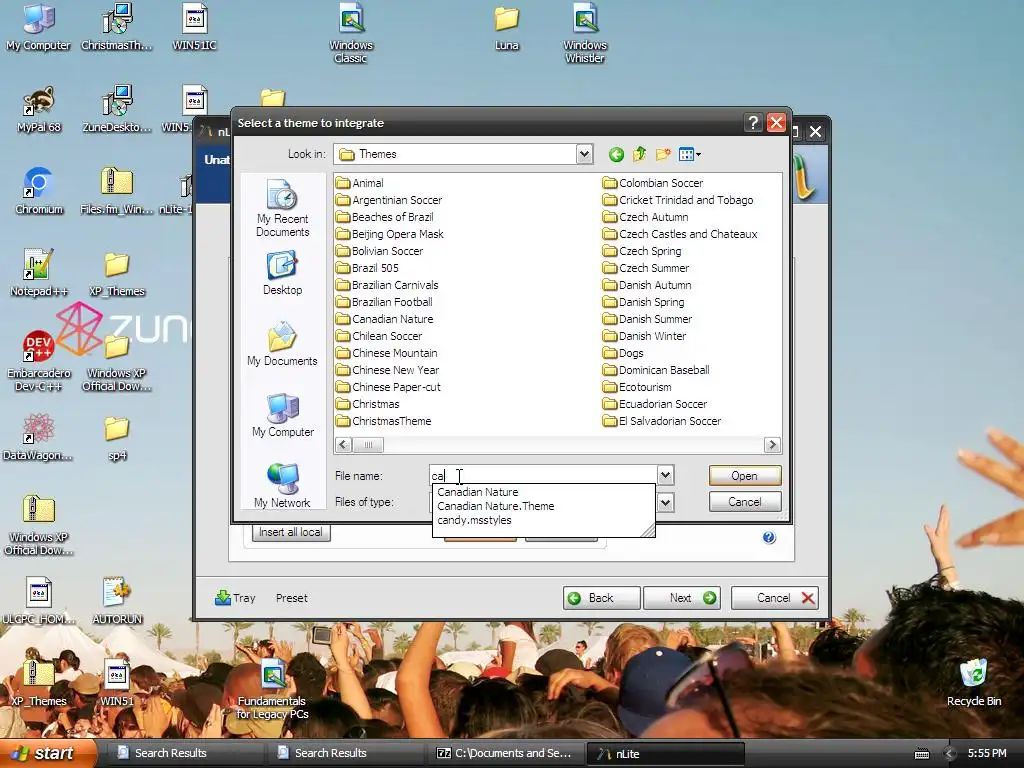Expand the Look in folder dropdown
The width and height of the screenshot is (1024, 768).
pos(584,155)
